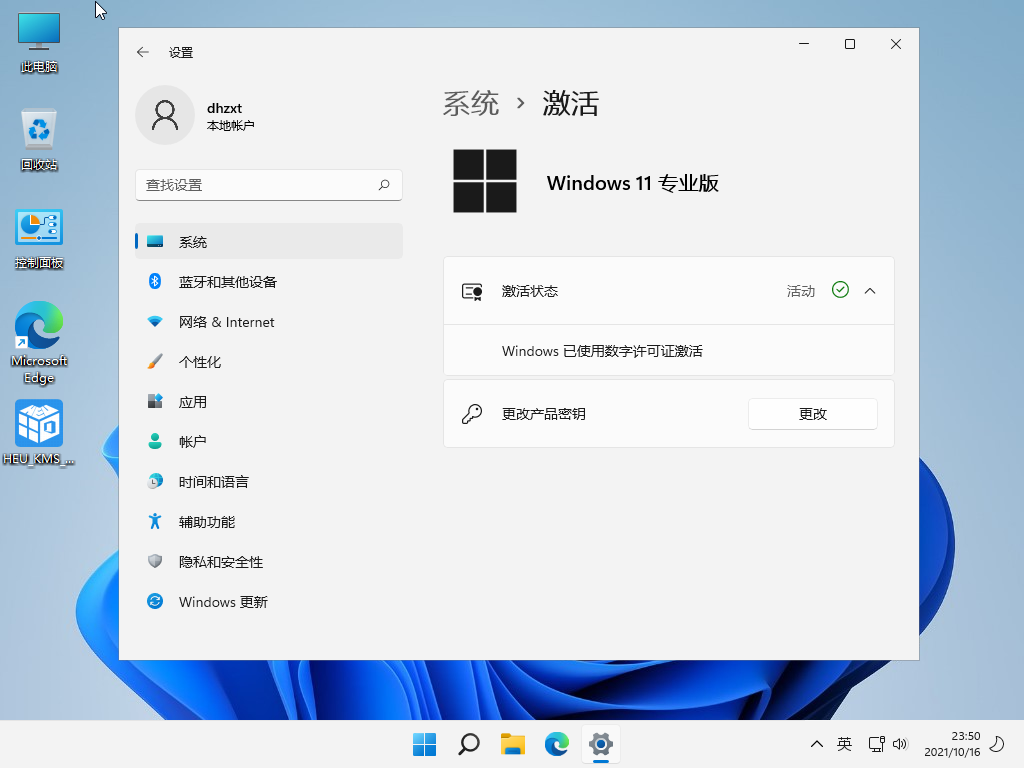1024x768 pixels.
Task: Open 辅助功能 settings
Action: click(x=268, y=522)
